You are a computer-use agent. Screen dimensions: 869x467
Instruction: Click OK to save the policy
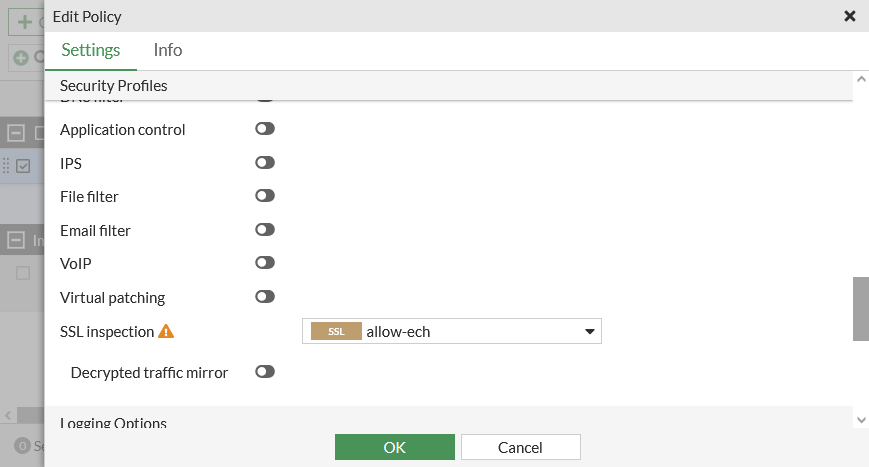tap(394, 447)
